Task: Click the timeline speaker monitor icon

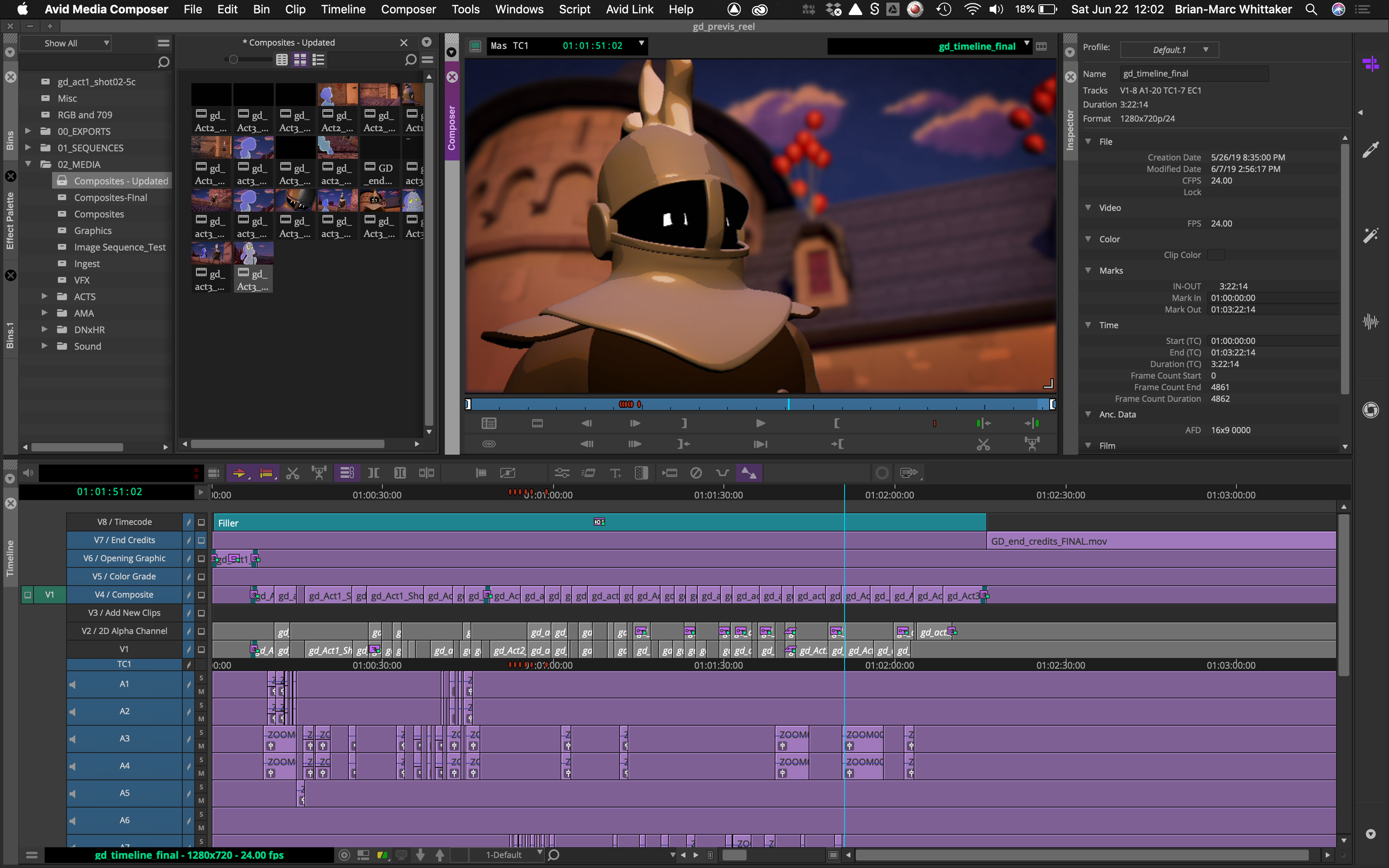Action: [28, 473]
